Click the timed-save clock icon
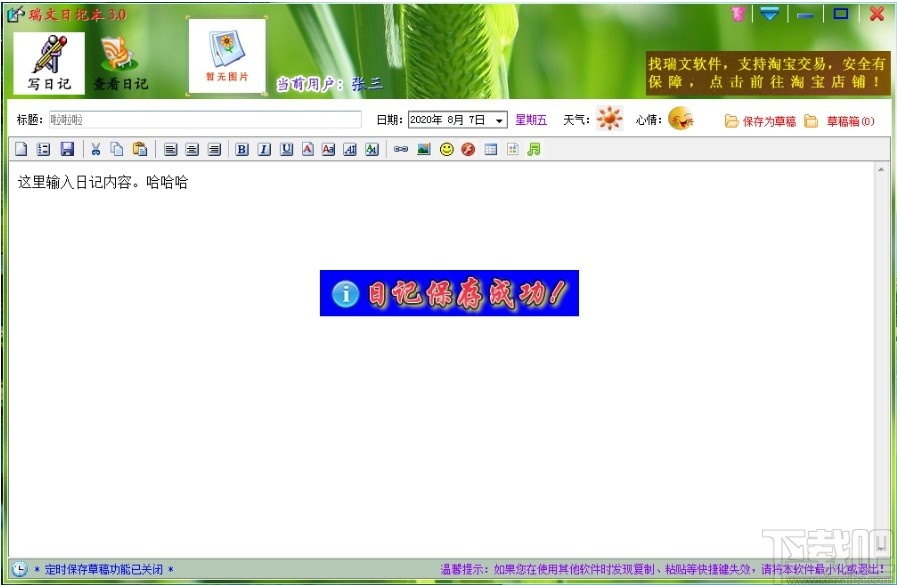The height and width of the screenshot is (585, 897). tap(19, 569)
